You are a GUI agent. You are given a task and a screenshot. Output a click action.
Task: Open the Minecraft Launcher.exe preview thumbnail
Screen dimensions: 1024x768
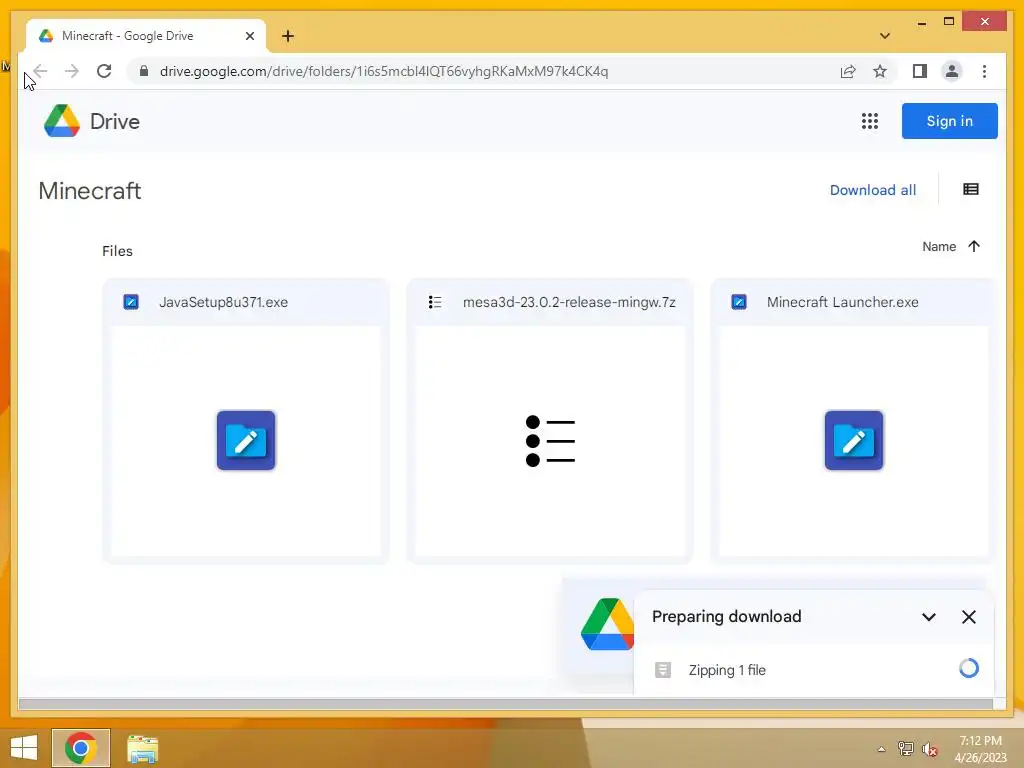[854, 441]
